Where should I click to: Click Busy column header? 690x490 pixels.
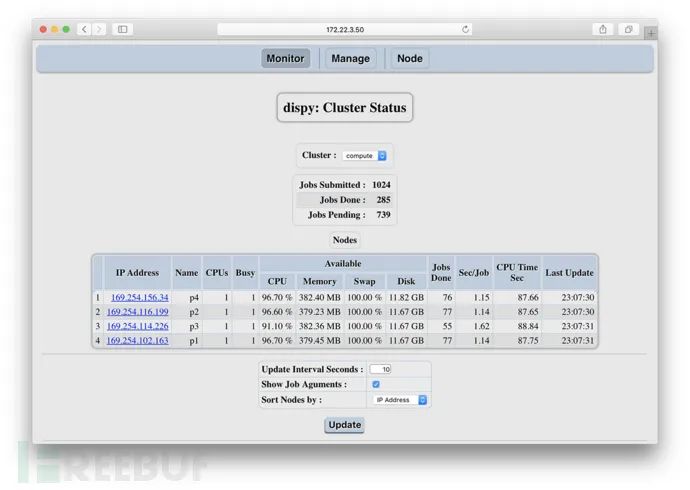click(245, 273)
